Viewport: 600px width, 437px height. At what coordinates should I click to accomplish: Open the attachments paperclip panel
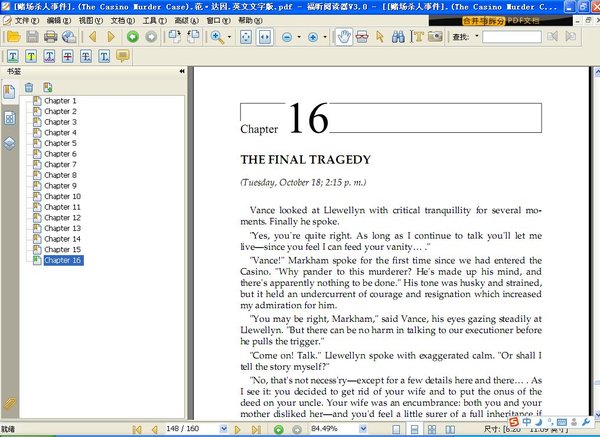click(10, 403)
